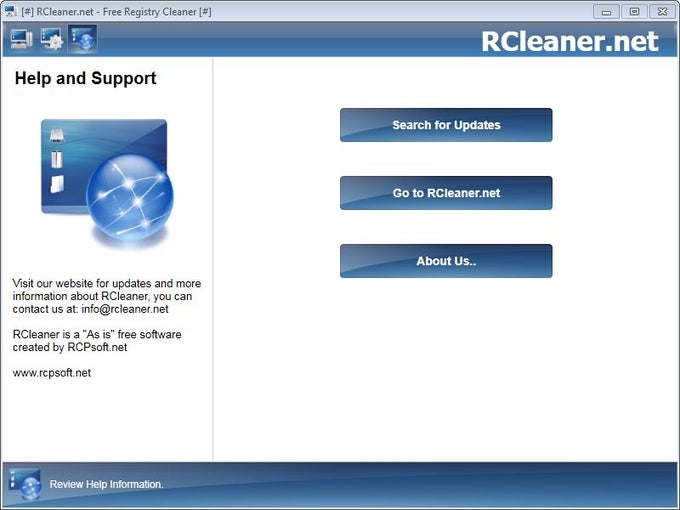Click the Review Help Information status text
This screenshot has height=510, width=680.
[x=106, y=484]
